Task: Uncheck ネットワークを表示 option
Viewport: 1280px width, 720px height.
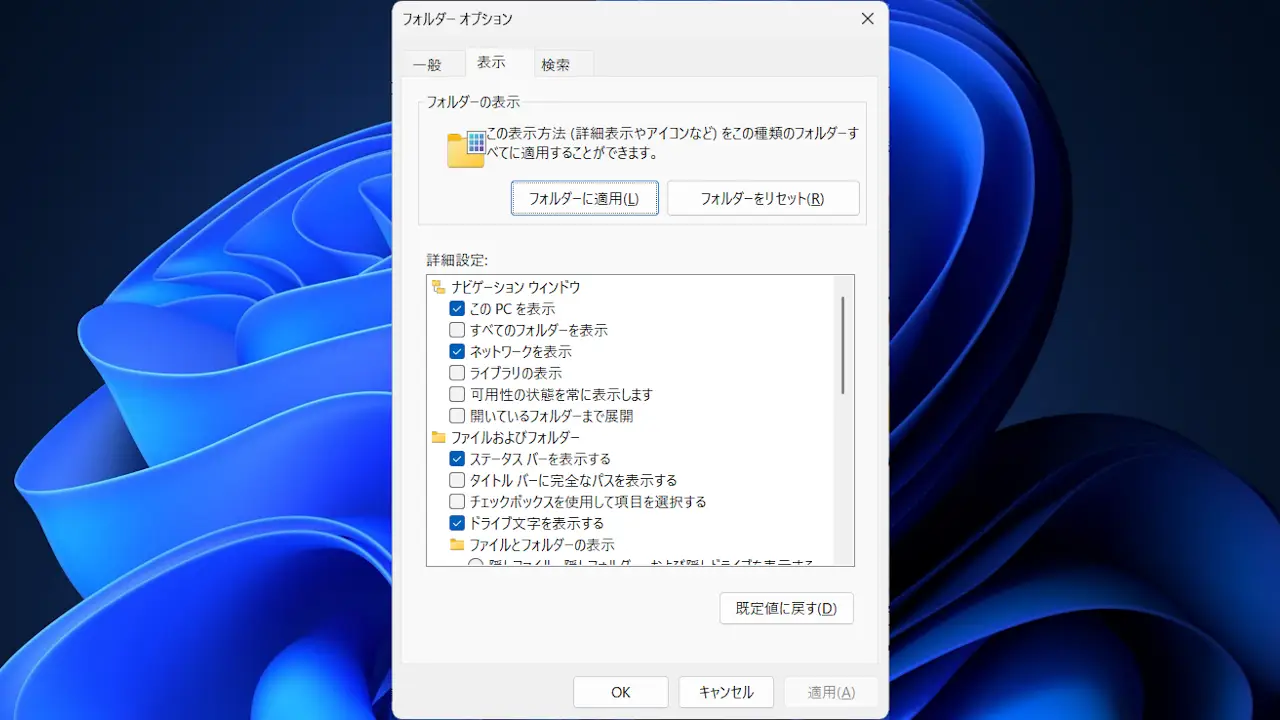Action: coord(457,352)
